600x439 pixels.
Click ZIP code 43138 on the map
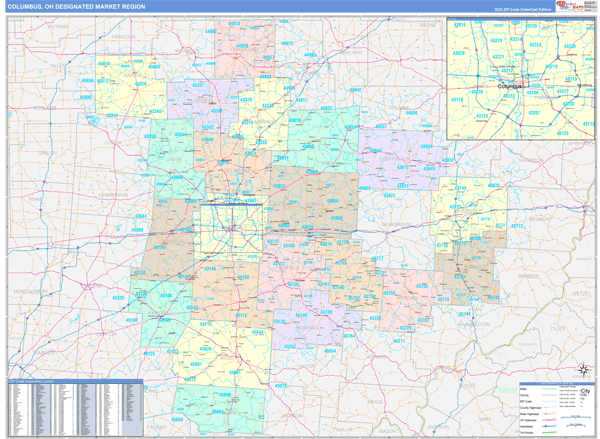(326, 312)
